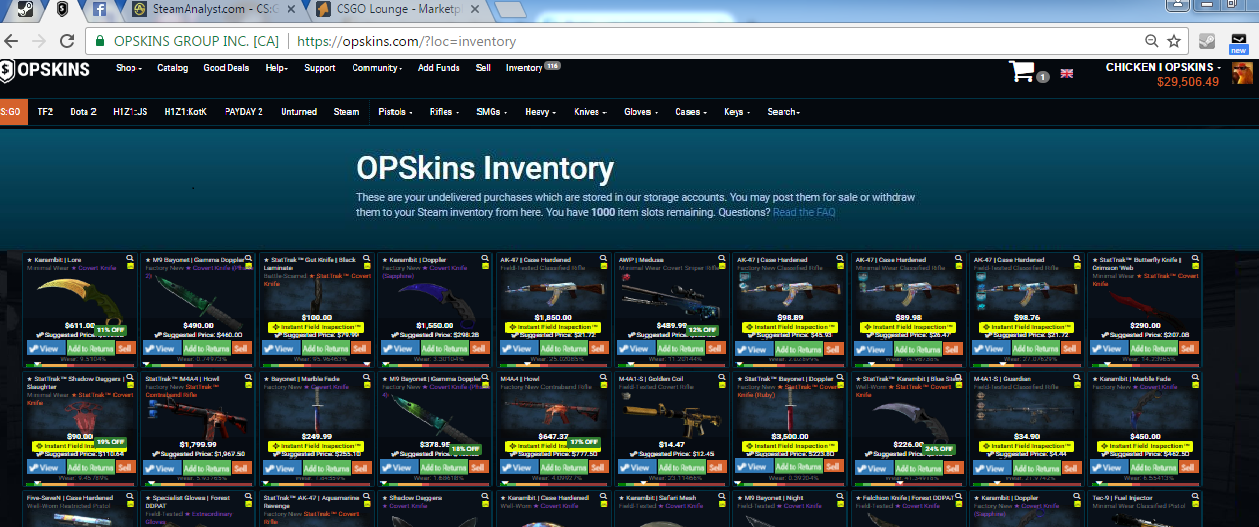This screenshot has height=527, width=1259.
Task: Click the M4A4 Howl $647.37 weapon image
Action: [552, 410]
